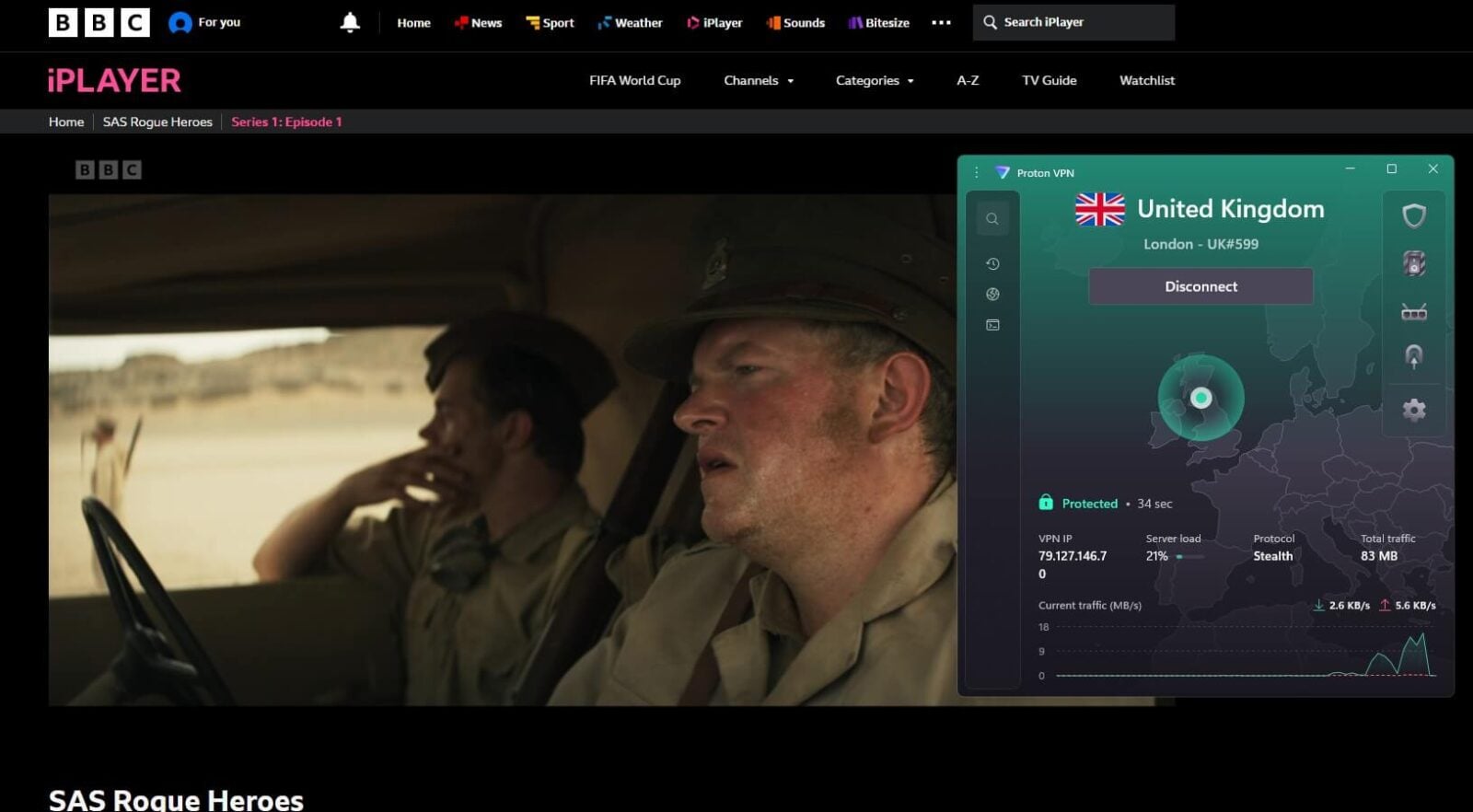
Task: Open recent connections clock icon in Proton VPN
Action: point(992,264)
